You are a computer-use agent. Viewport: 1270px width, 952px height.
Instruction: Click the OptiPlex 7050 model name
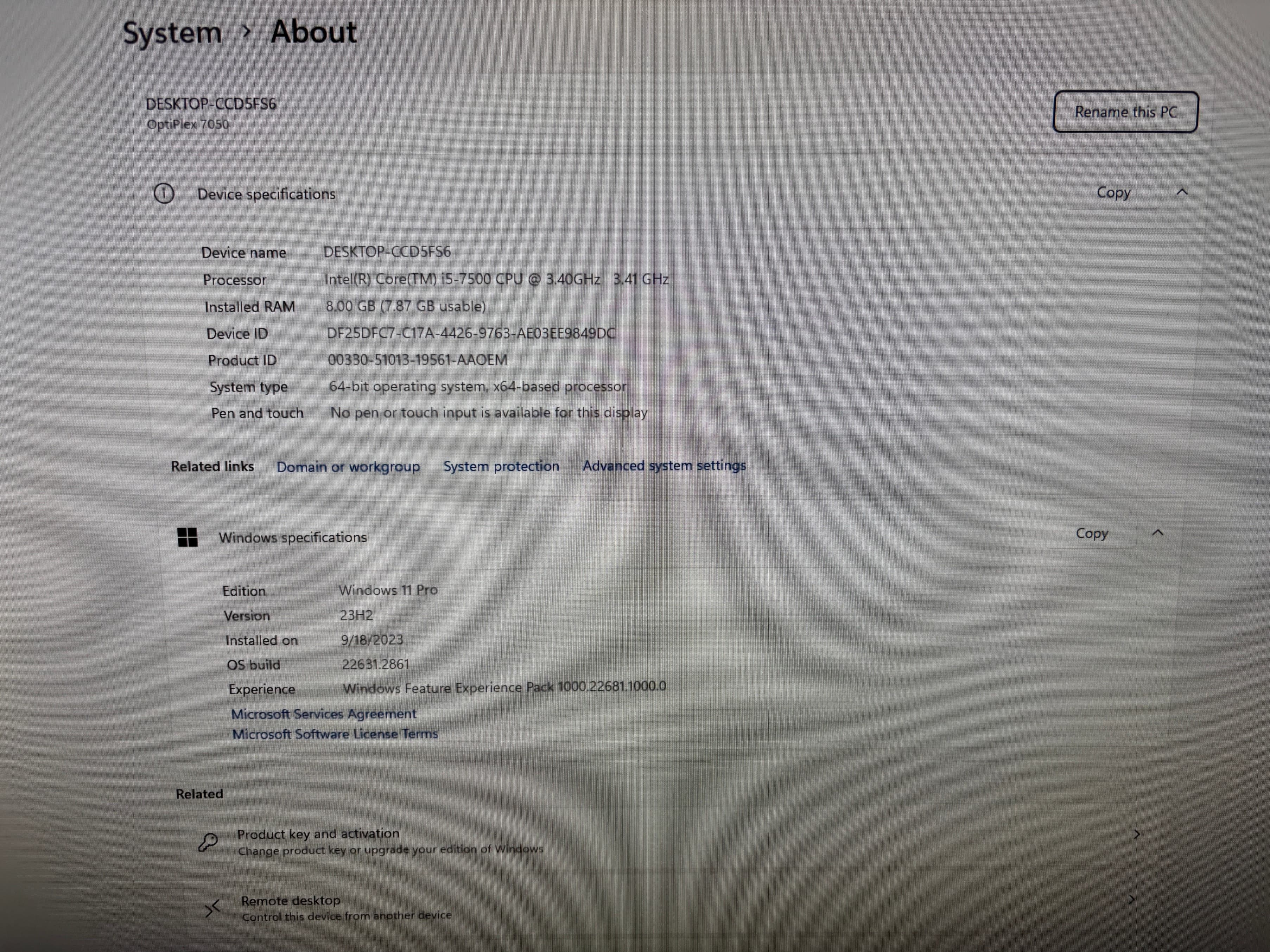[188, 124]
